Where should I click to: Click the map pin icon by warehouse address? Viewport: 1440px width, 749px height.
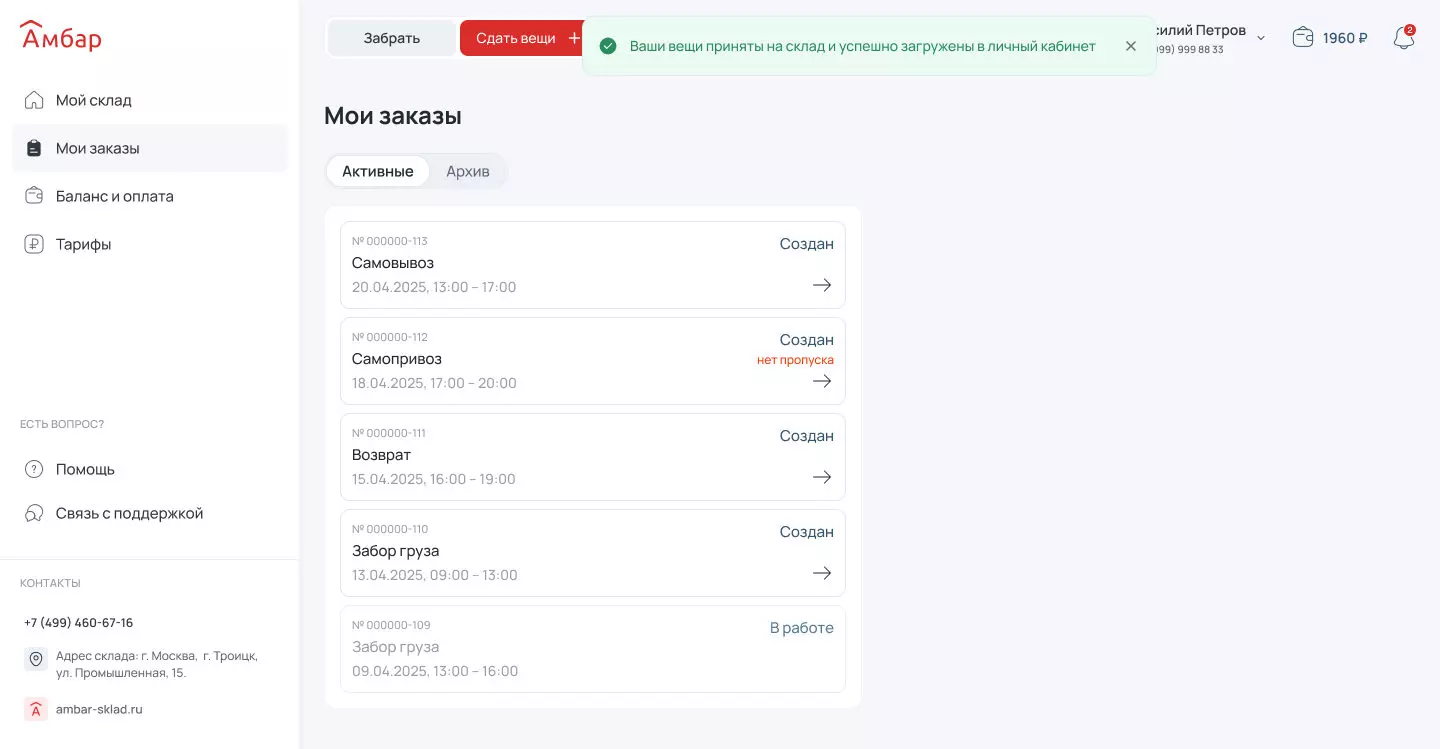[36, 659]
